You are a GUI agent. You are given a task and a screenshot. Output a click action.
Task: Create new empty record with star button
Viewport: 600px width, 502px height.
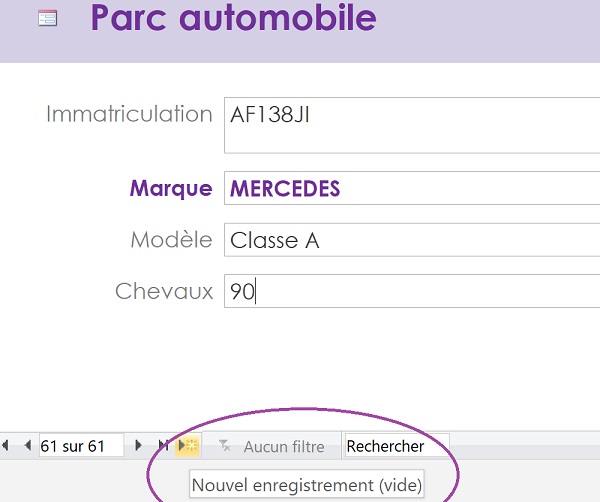tap(188, 445)
